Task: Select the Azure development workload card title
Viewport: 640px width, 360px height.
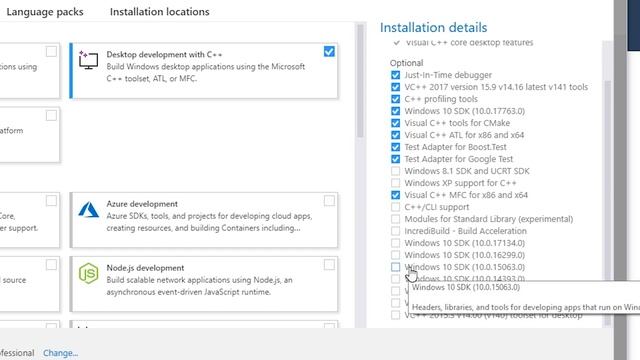Action: [142, 204]
